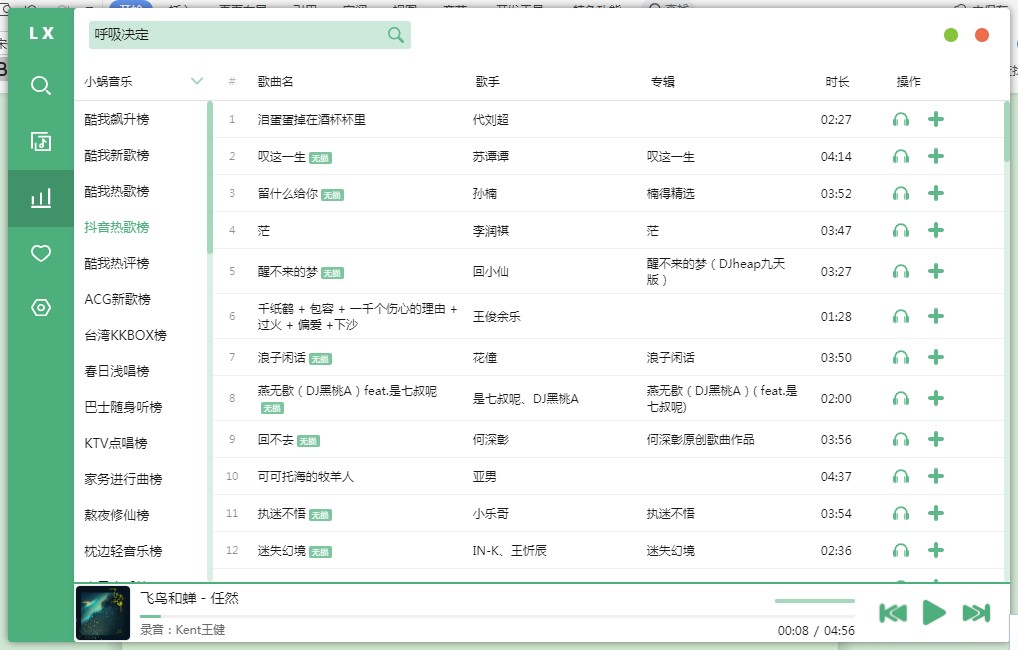Screen dimensions: 1018x650
Task: Play song 叹这一生 with the headphone icon
Action: click(901, 156)
